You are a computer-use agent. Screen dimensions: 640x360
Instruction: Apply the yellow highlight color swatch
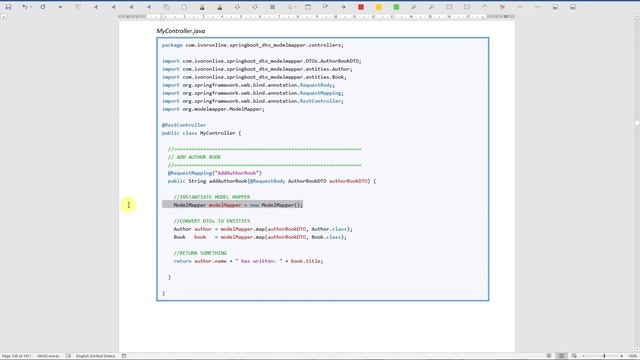379,7
